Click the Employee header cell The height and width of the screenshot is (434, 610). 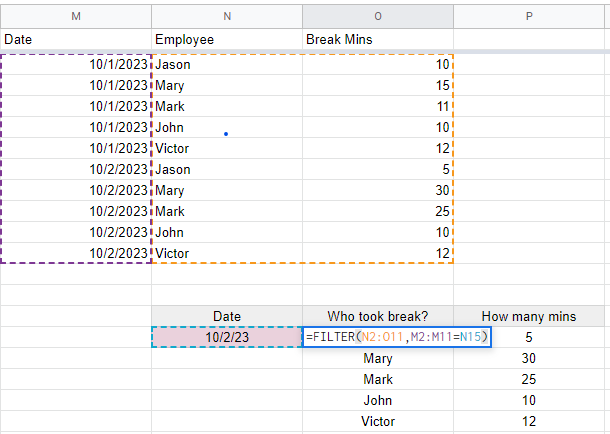tap(227, 39)
